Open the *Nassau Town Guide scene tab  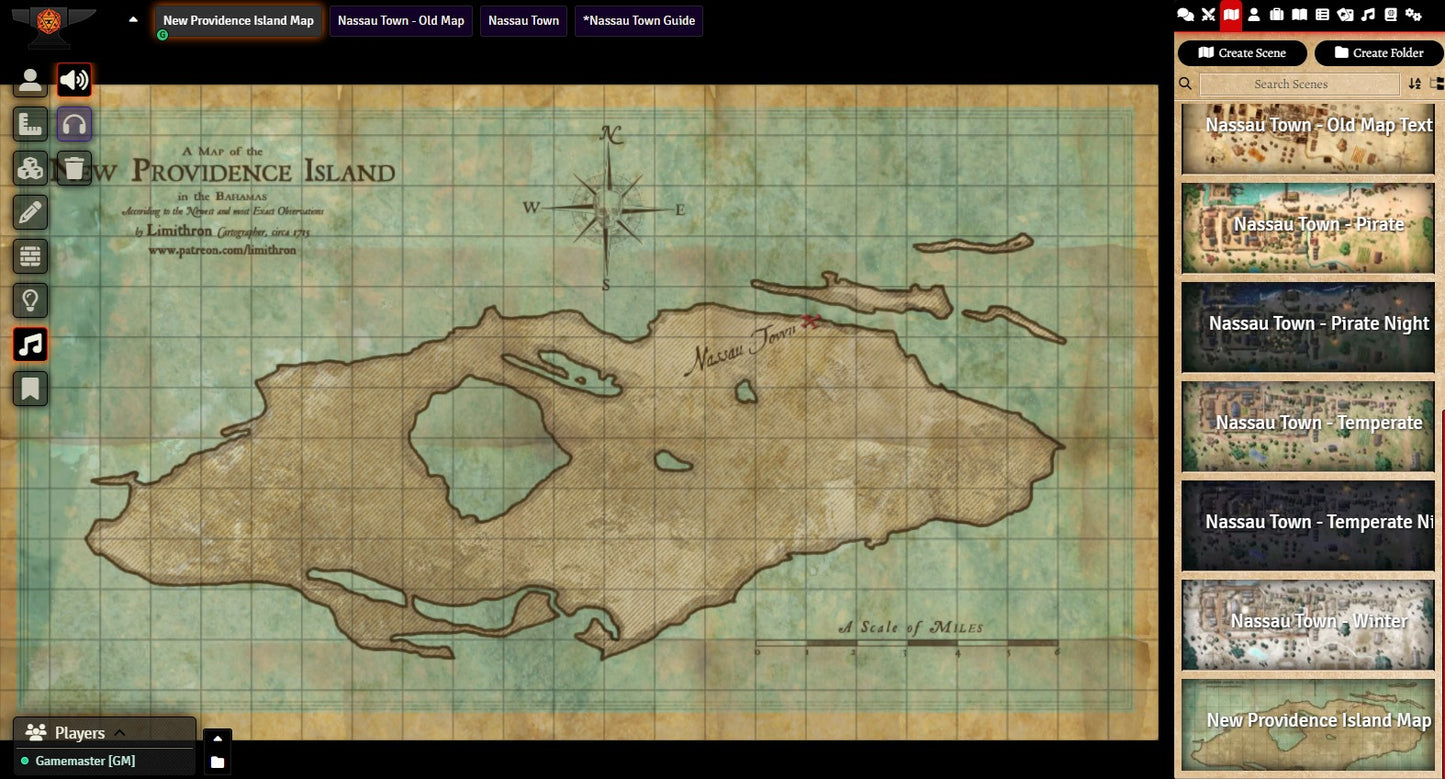coord(638,21)
